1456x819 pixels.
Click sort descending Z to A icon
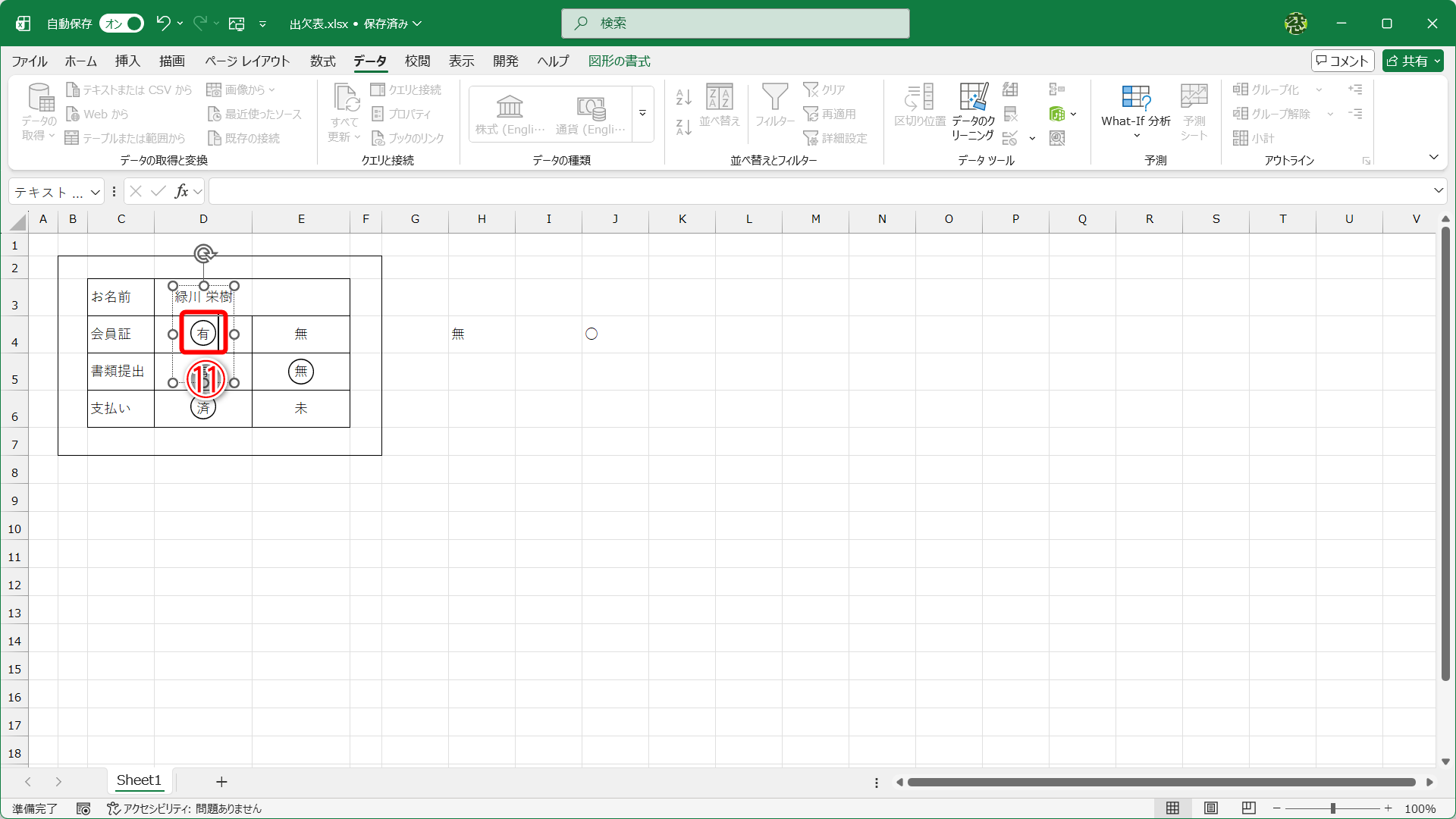pyautogui.click(x=683, y=127)
